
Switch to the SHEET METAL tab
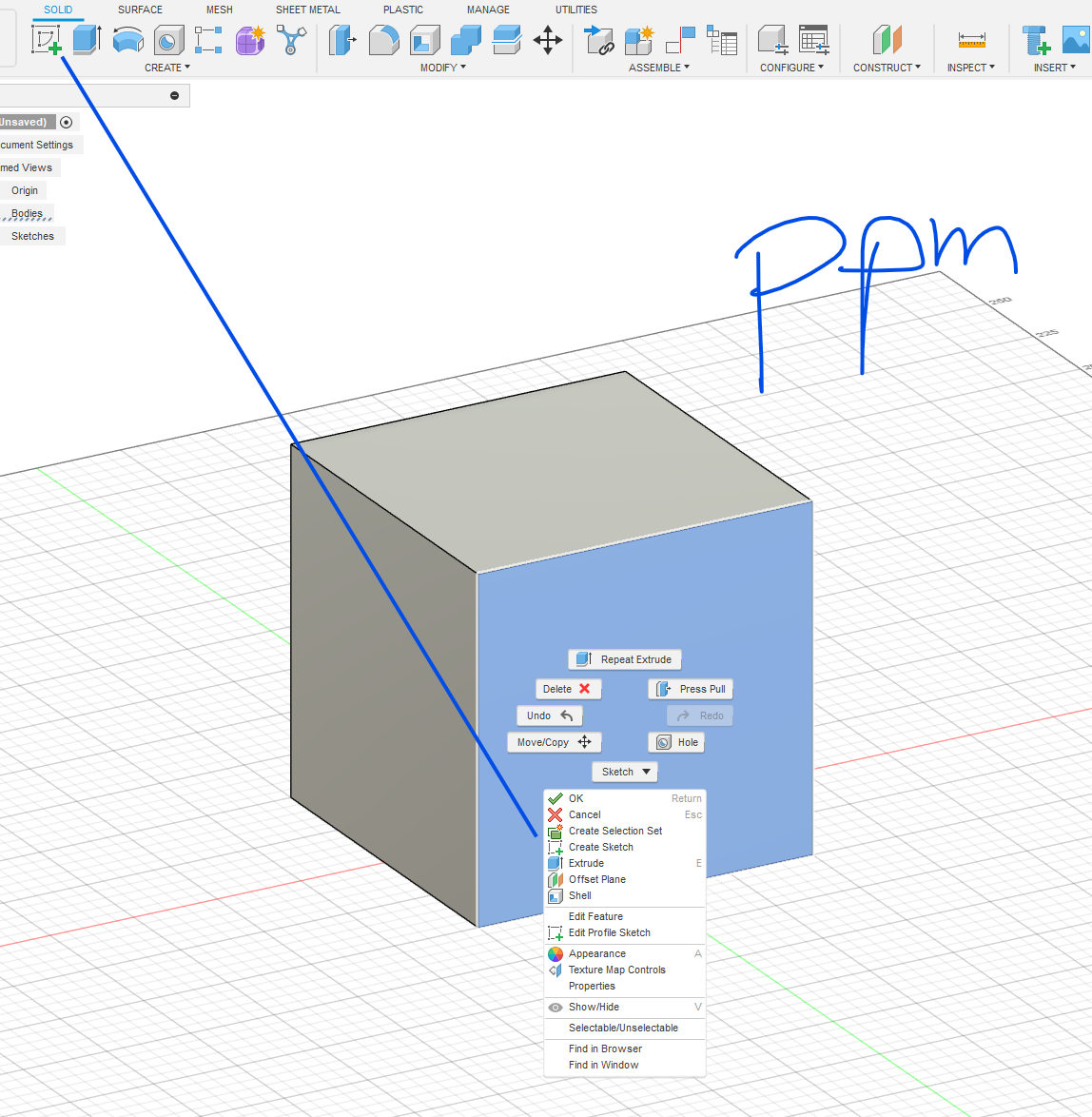(307, 10)
